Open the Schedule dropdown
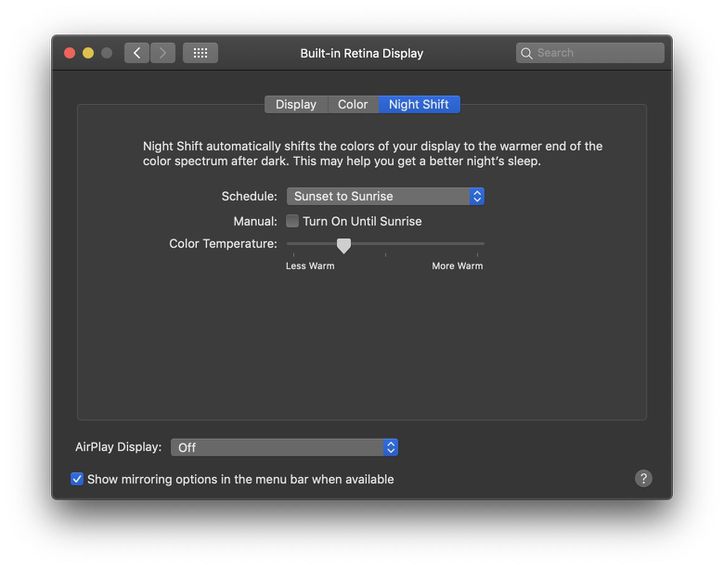Image resolution: width=724 pixels, height=568 pixels. (386, 196)
